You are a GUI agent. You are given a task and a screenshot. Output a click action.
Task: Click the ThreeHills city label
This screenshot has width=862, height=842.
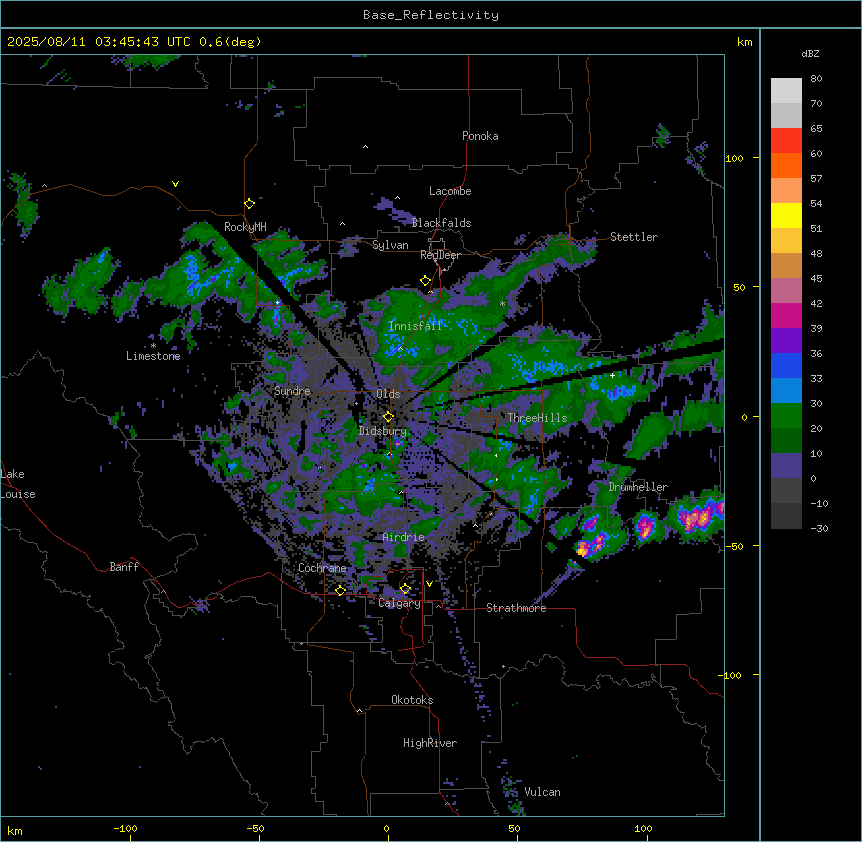pyautogui.click(x=537, y=418)
